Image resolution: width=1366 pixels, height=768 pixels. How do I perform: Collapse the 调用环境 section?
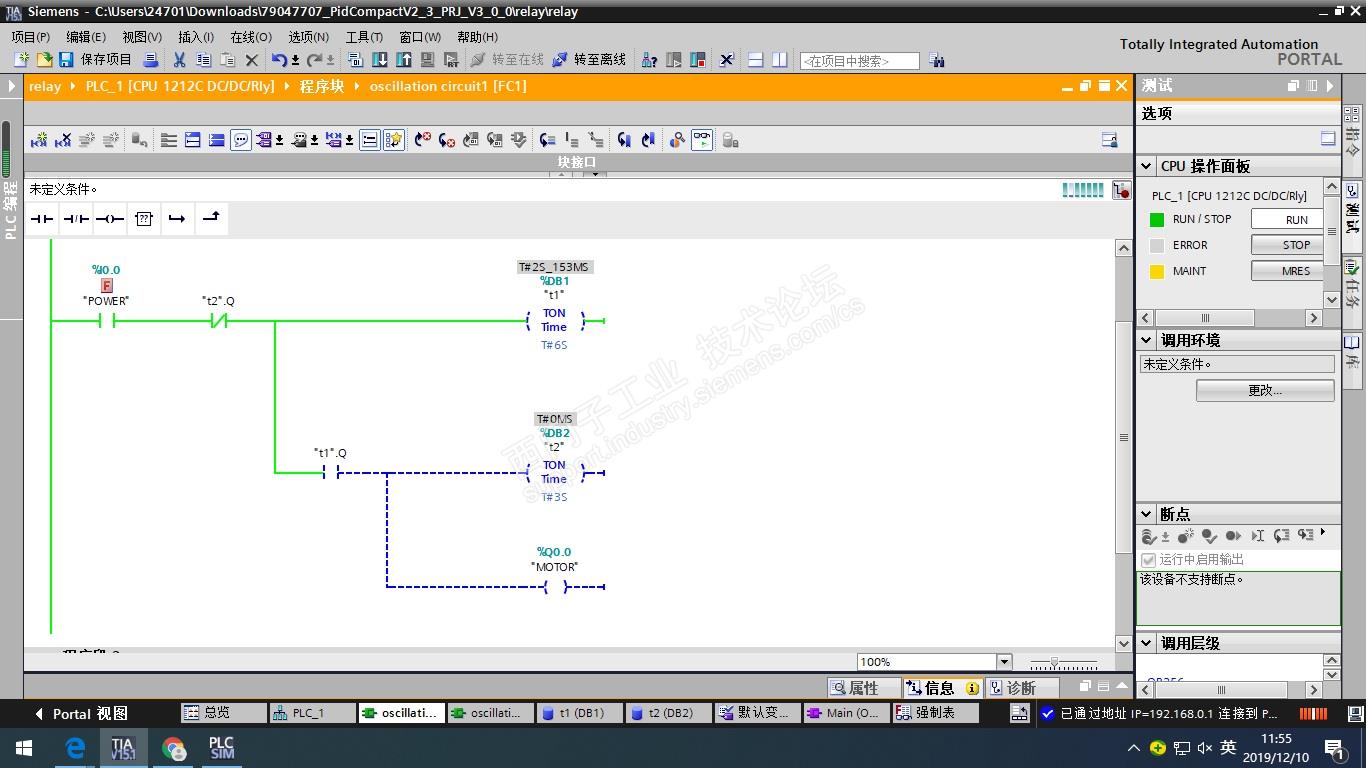(1147, 340)
